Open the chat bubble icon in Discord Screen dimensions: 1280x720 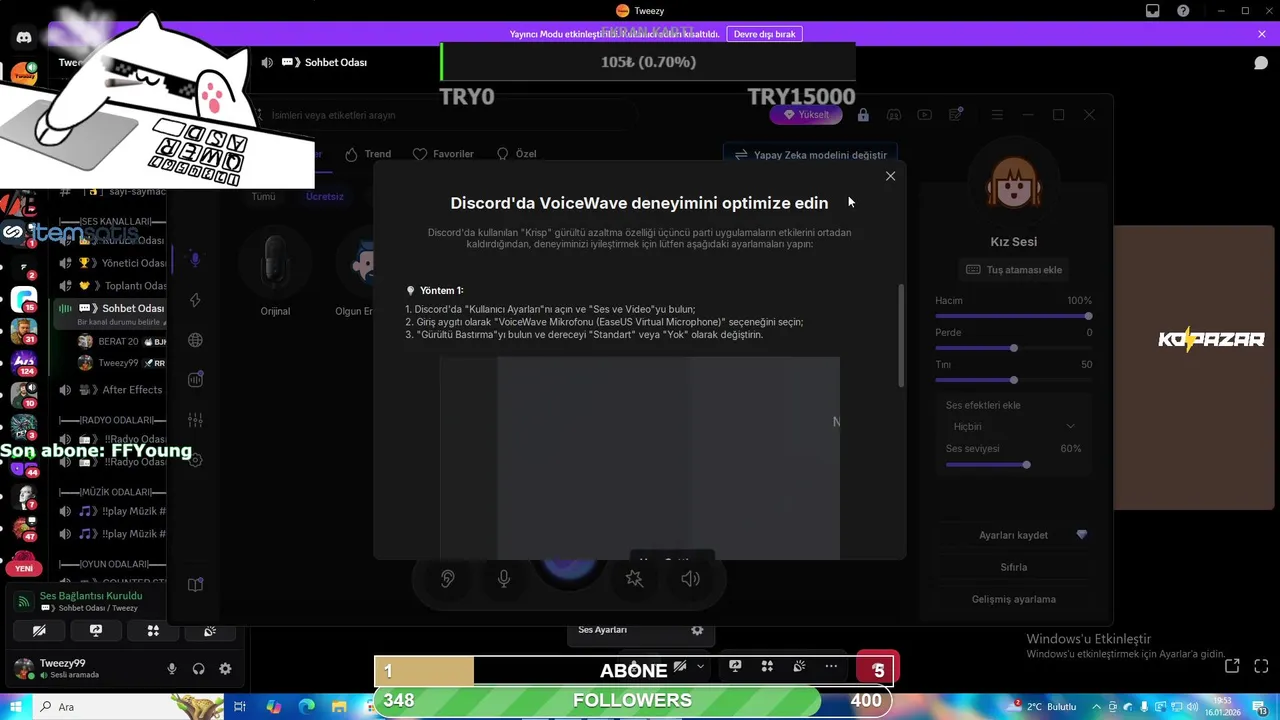(1261, 63)
